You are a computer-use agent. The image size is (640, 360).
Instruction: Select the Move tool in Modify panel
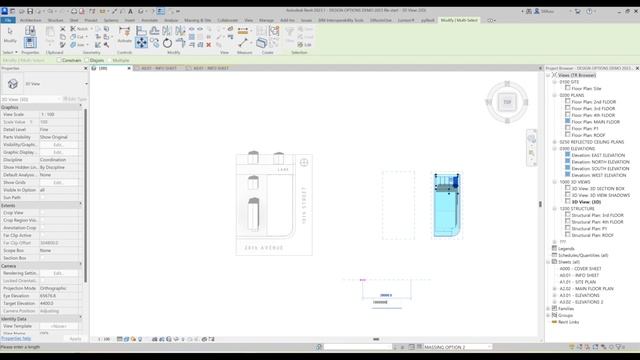[141, 42]
